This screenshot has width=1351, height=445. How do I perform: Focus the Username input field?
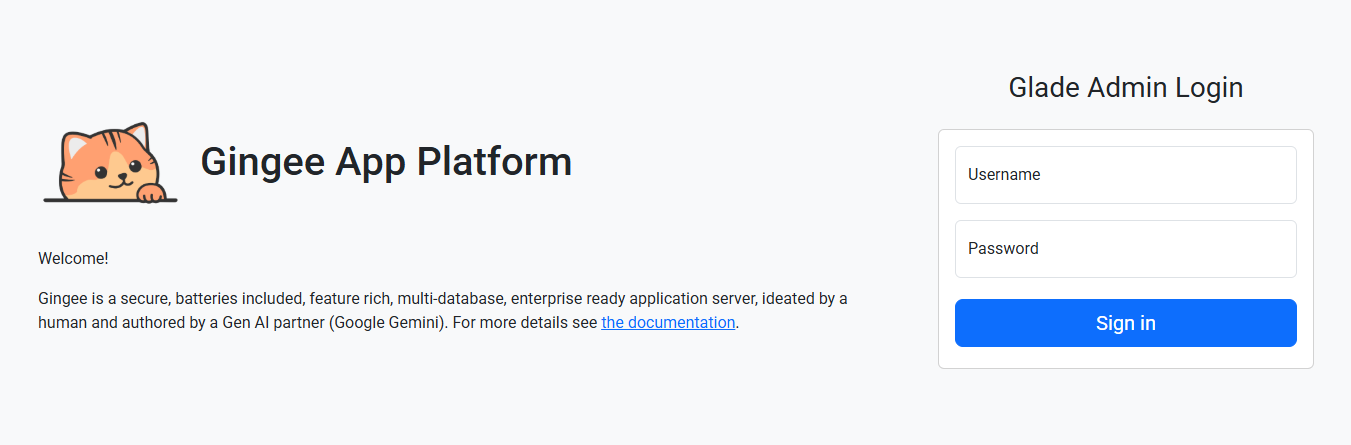1125,175
